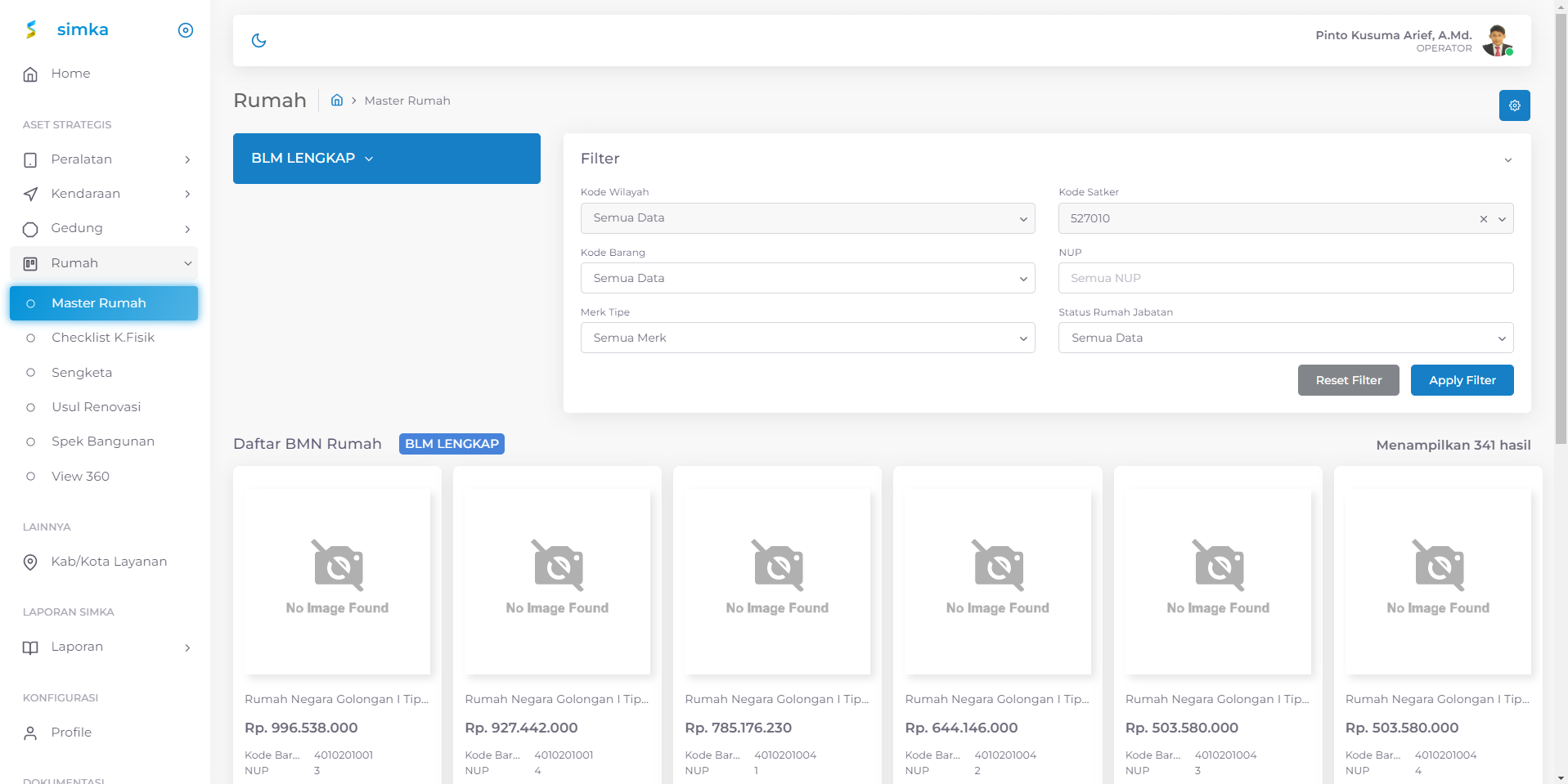This screenshot has height=784, width=1568.
Task: Click the Laporan book icon
Action: coord(30,647)
